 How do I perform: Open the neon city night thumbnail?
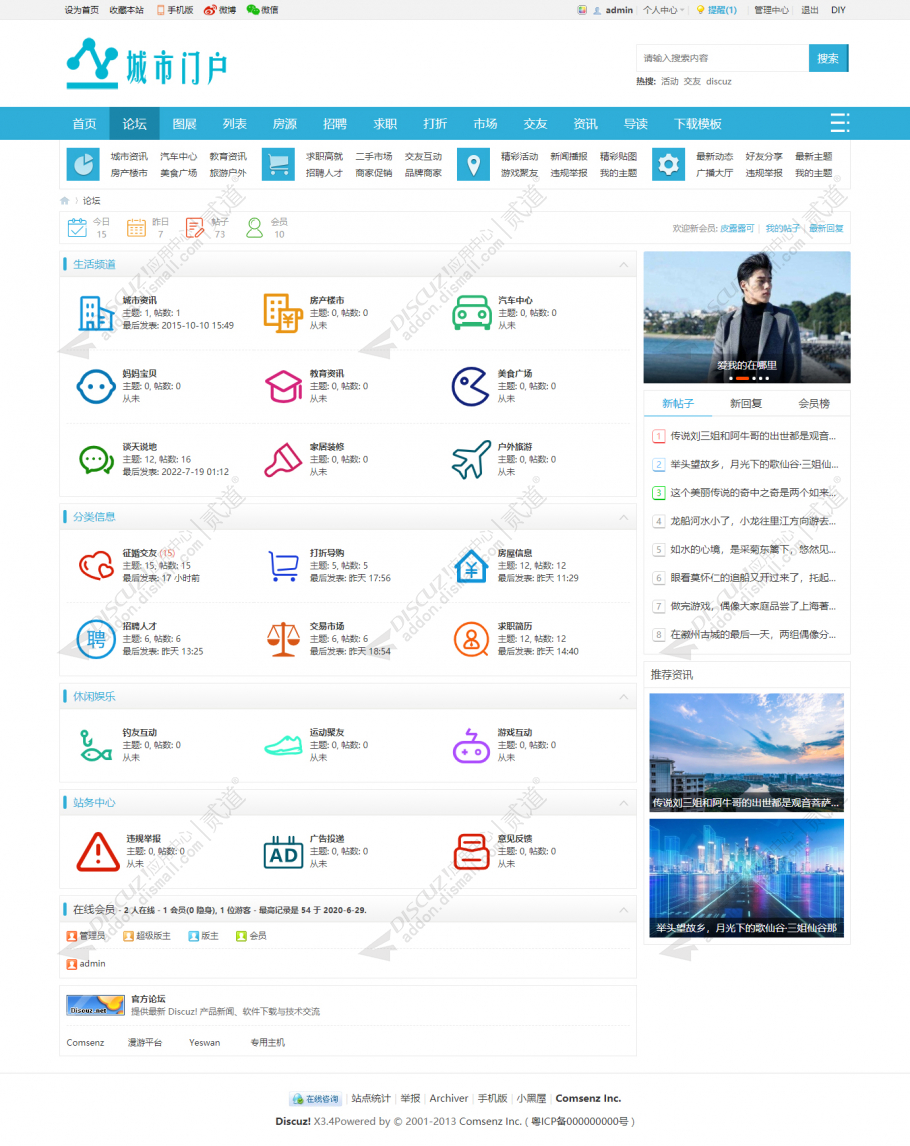746,878
